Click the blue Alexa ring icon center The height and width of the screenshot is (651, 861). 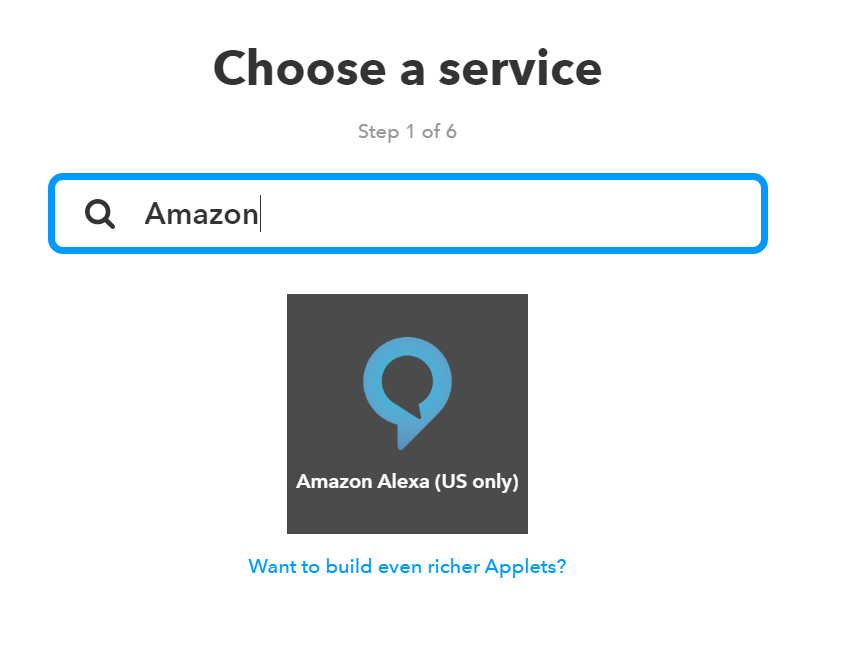point(407,381)
